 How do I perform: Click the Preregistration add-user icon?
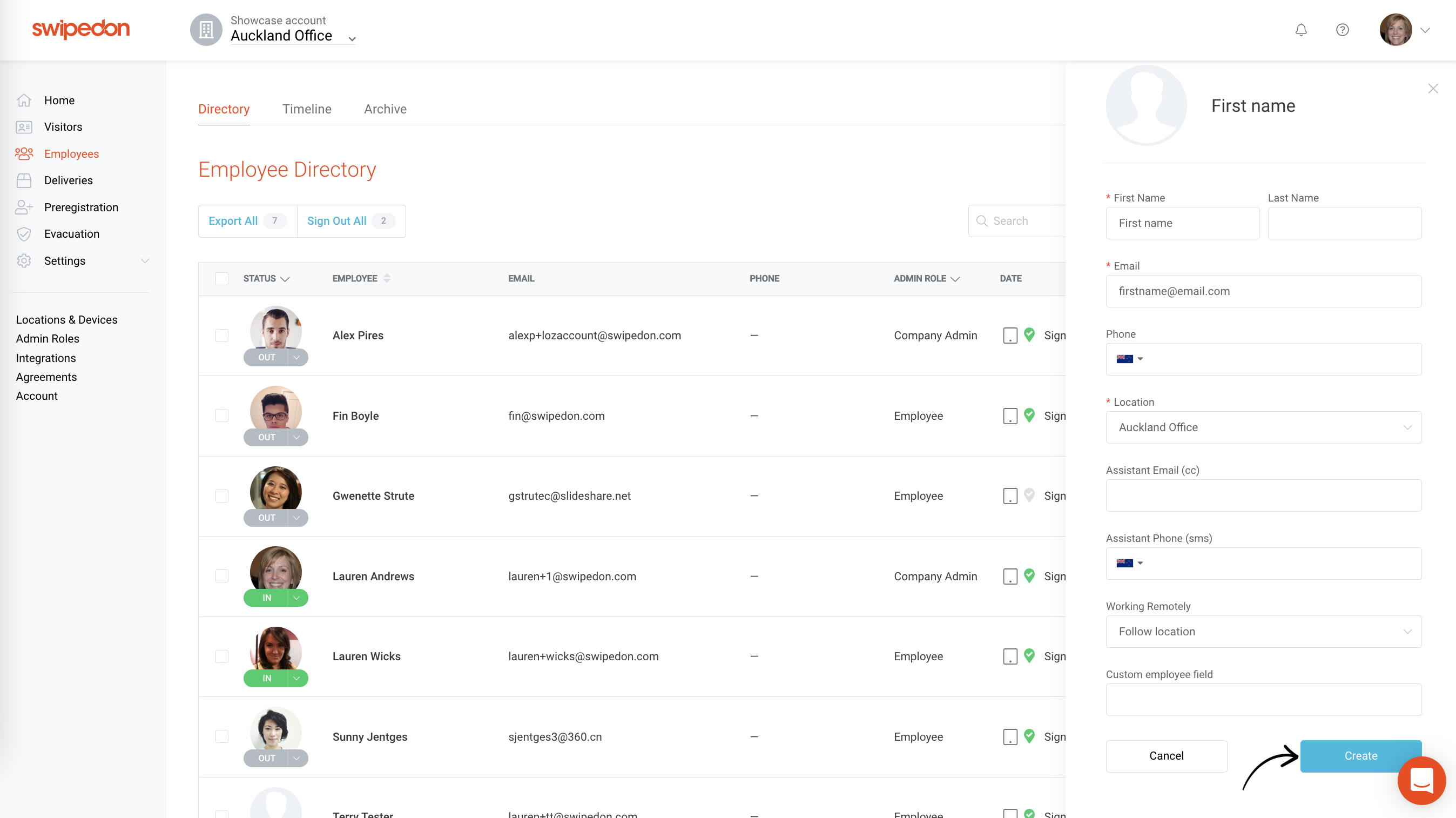tap(24, 207)
